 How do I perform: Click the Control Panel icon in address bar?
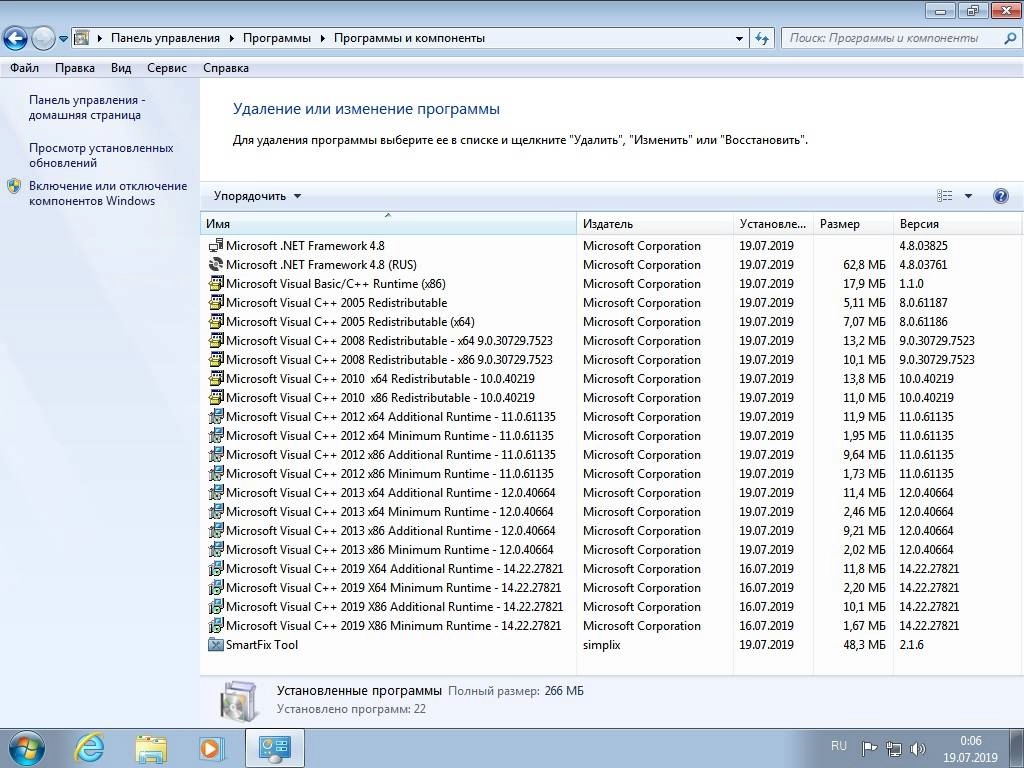81,38
